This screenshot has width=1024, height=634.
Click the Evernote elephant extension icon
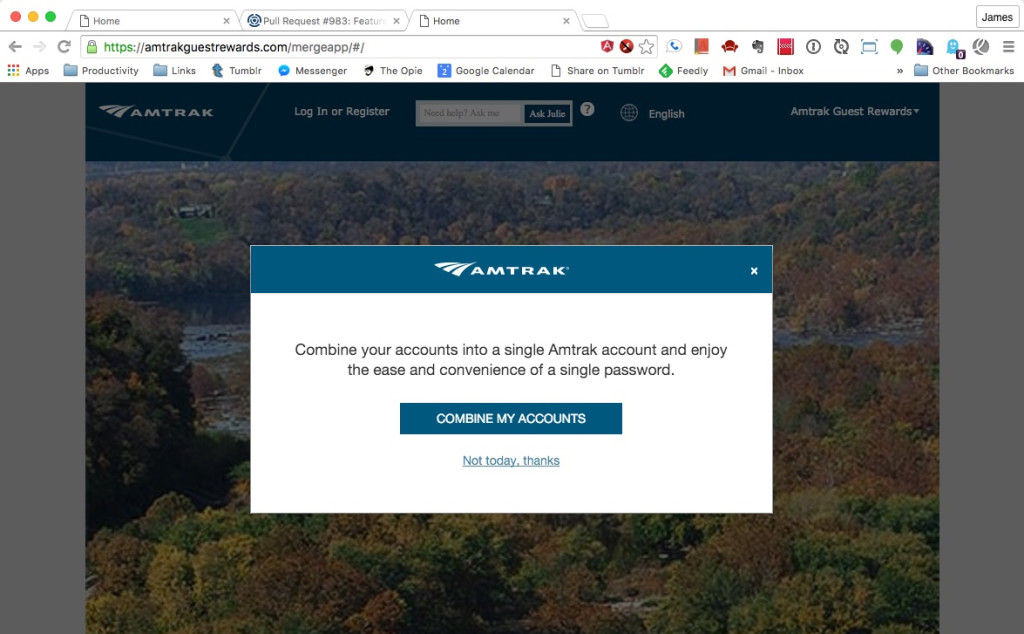point(758,46)
